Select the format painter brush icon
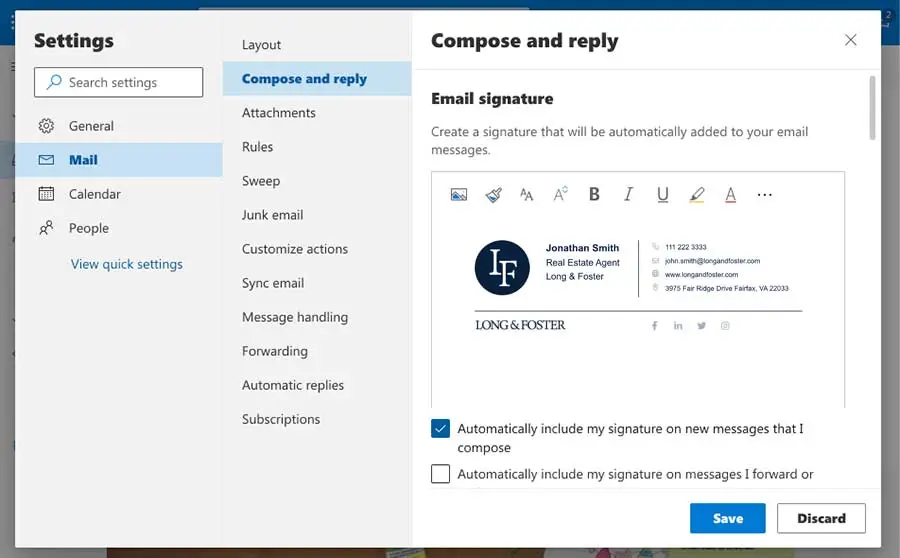The image size is (900, 558). [493, 195]
